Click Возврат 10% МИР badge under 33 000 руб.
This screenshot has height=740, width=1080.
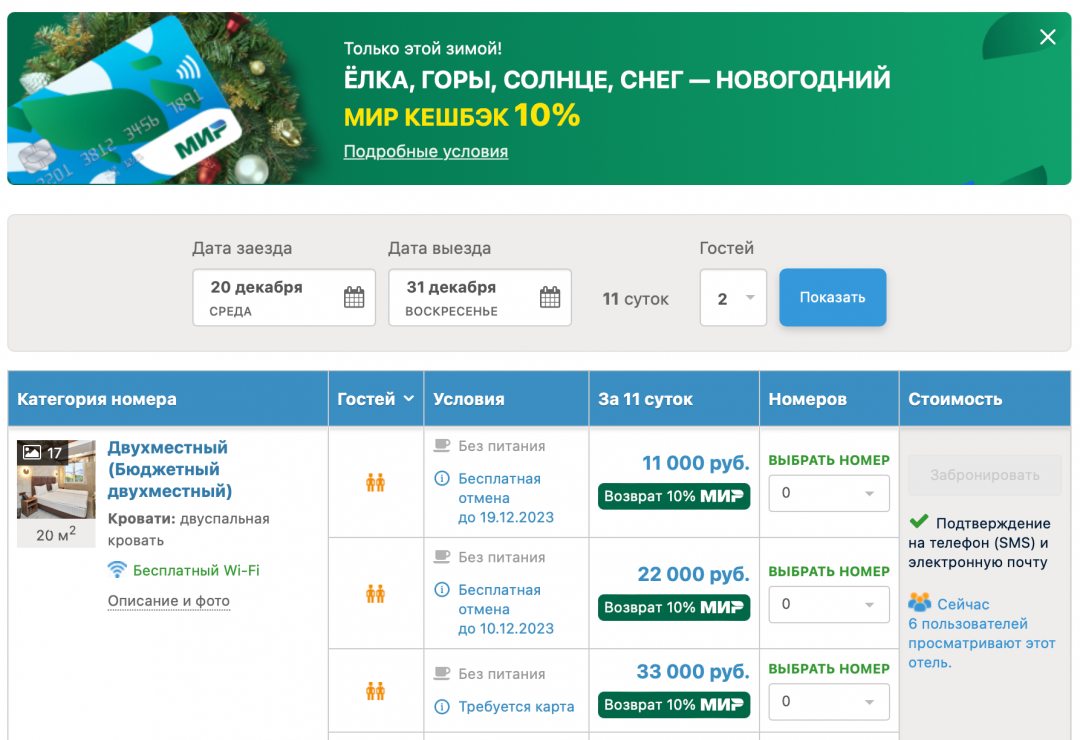point(674,705)
